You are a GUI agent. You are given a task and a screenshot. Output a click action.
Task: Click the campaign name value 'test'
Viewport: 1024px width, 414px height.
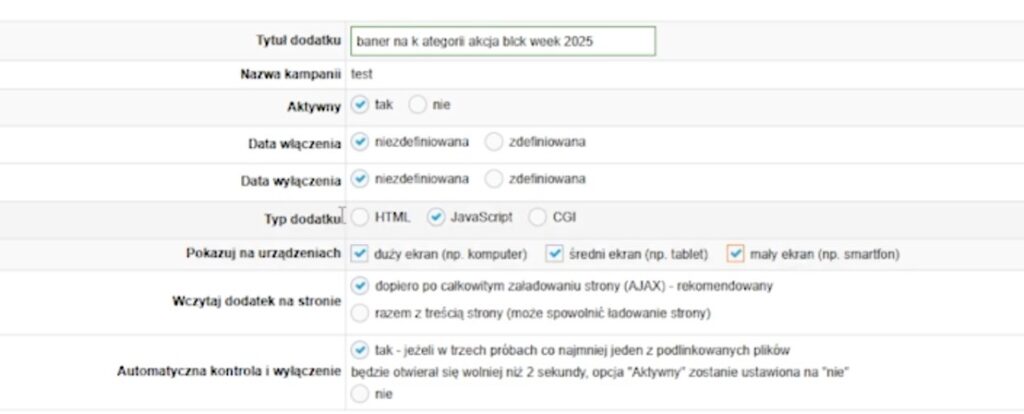364,74
